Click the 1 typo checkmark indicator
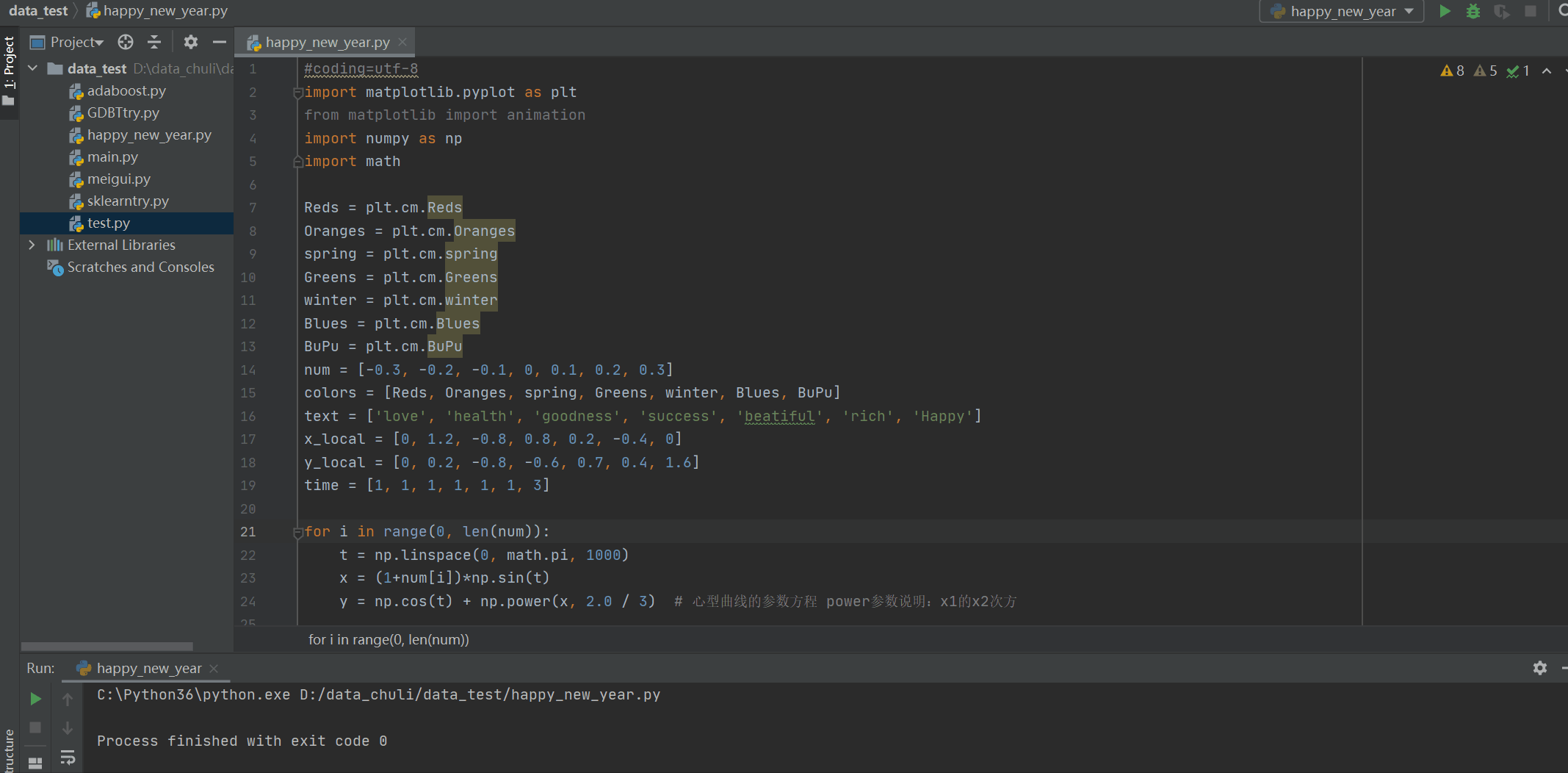1568x773 pixels. 1518,71
